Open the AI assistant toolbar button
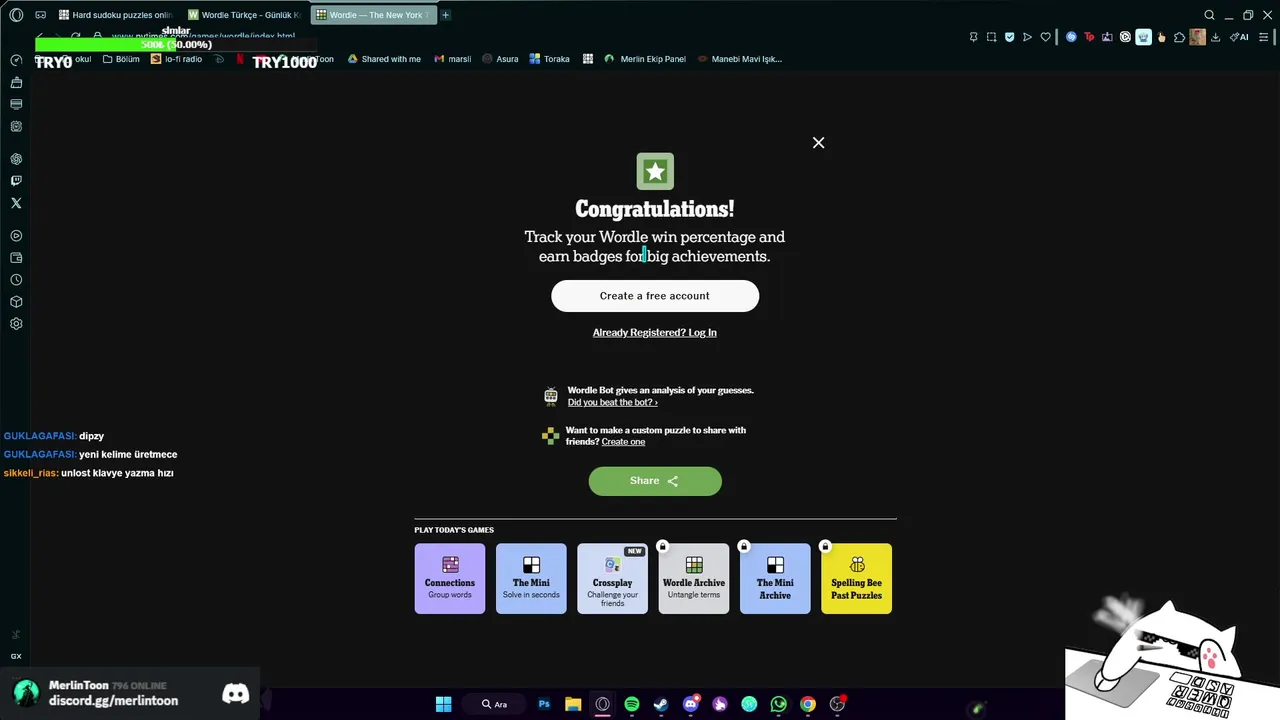Image resolution: width=1280 pixels, height=720 pixels. click(x=1240, y=37)
